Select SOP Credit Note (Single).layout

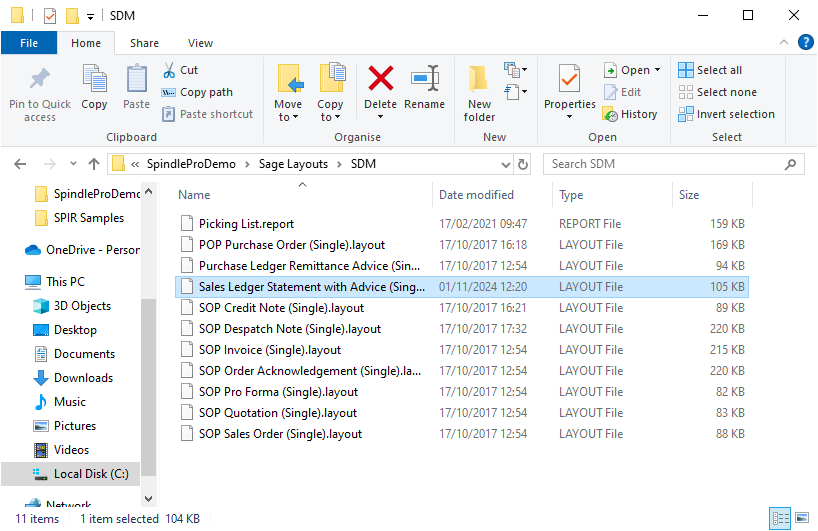[x=462, y=308]
